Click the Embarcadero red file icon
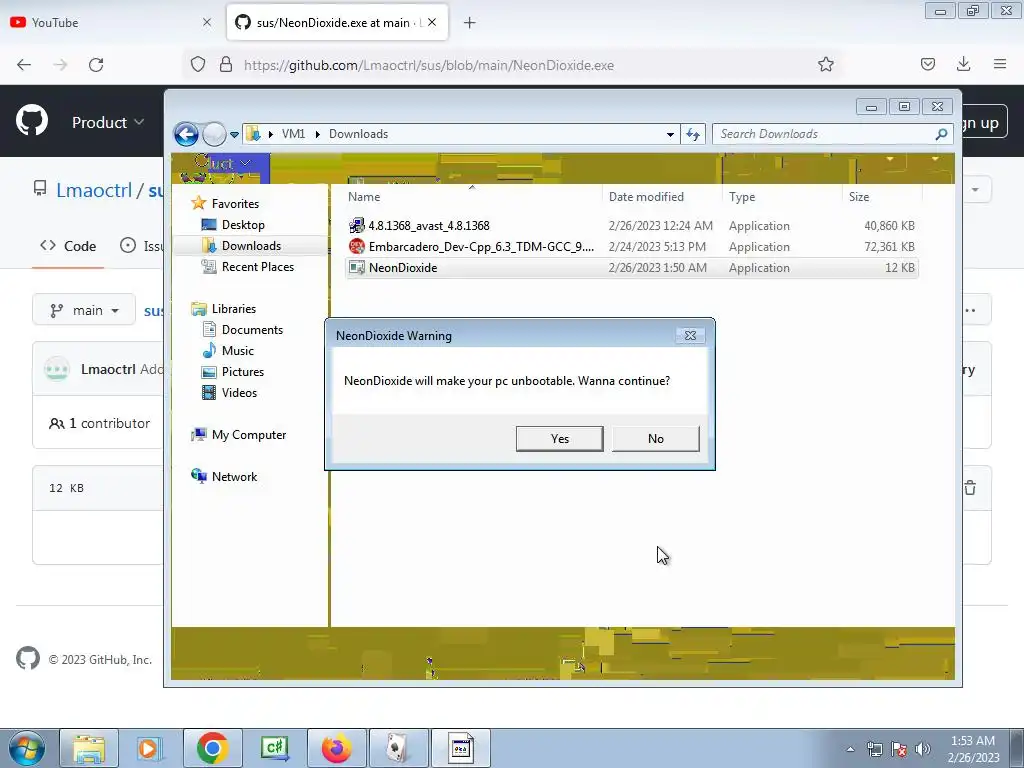The image size is (1024, 768). point(357,247)
